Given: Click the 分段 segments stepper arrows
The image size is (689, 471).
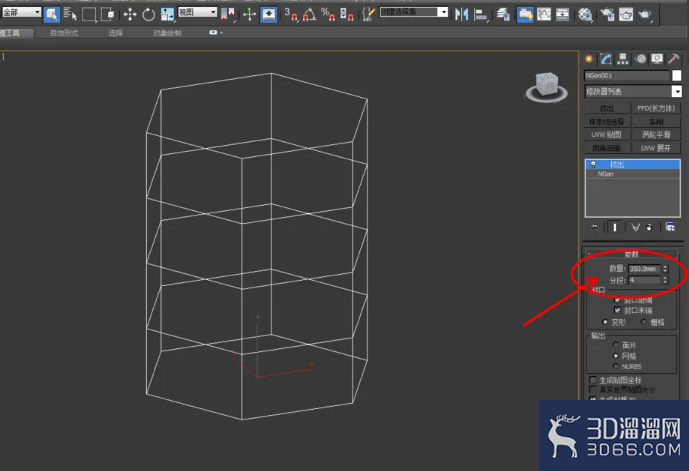Looking at the screenshot, I should (x=665, y=280).
